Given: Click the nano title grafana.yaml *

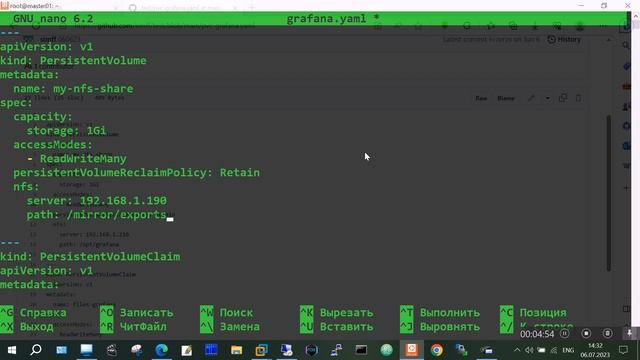Looking at the screenshot, I should pos(333,19).
